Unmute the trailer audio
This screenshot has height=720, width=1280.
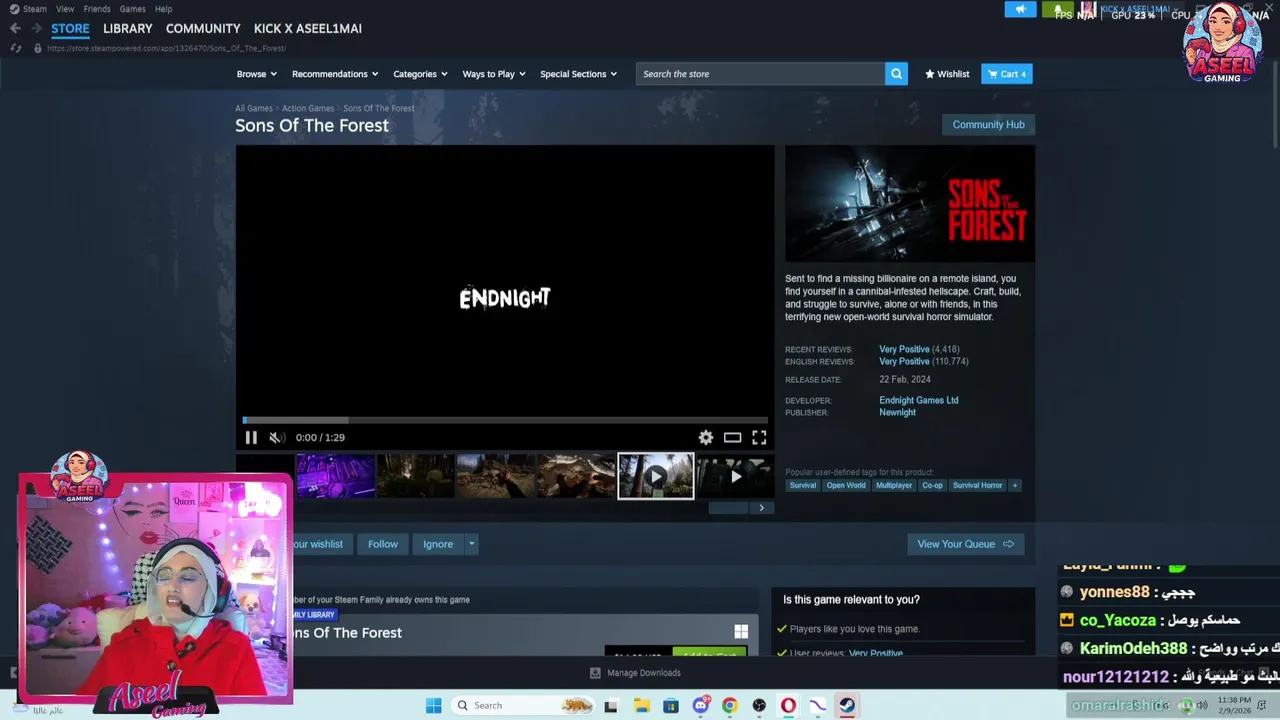pyautogui.click(x=276, y=437)
